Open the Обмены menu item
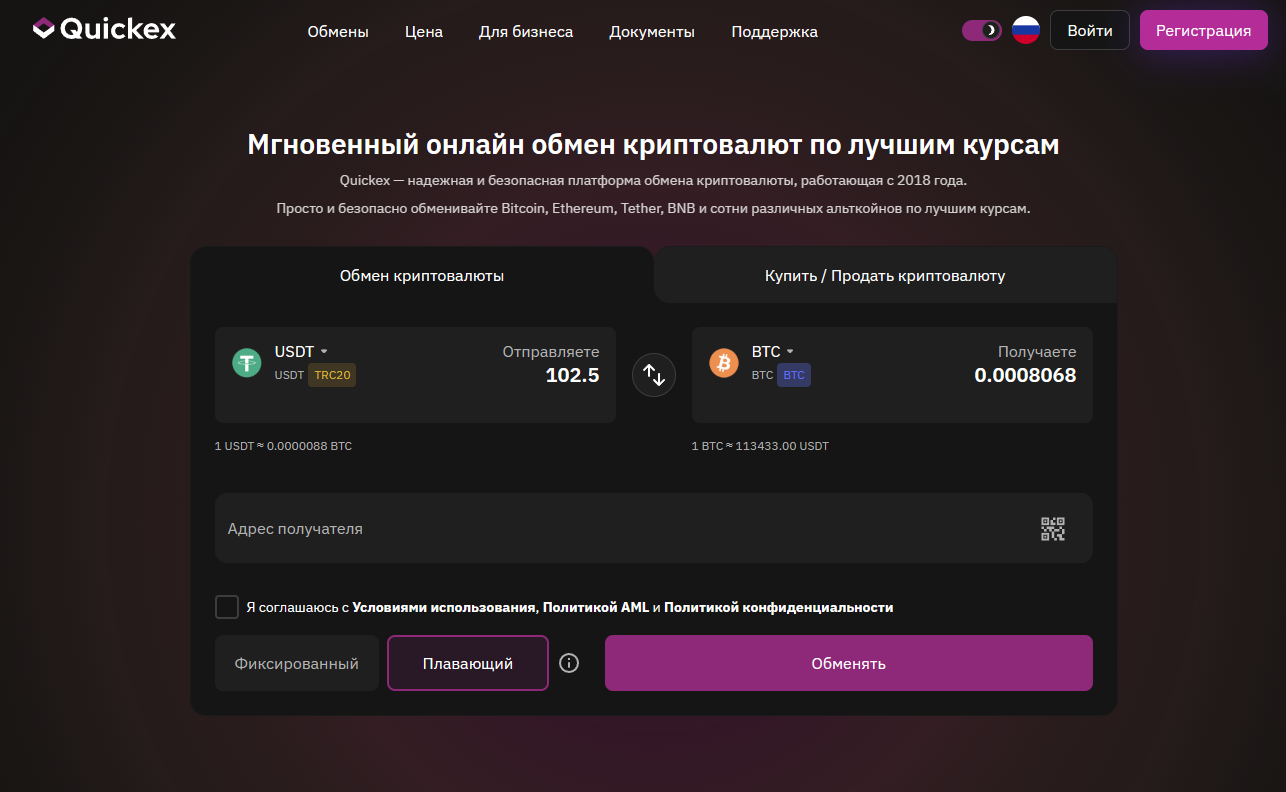The width and height of the screenshot is (1286, 792). [338, 32]
